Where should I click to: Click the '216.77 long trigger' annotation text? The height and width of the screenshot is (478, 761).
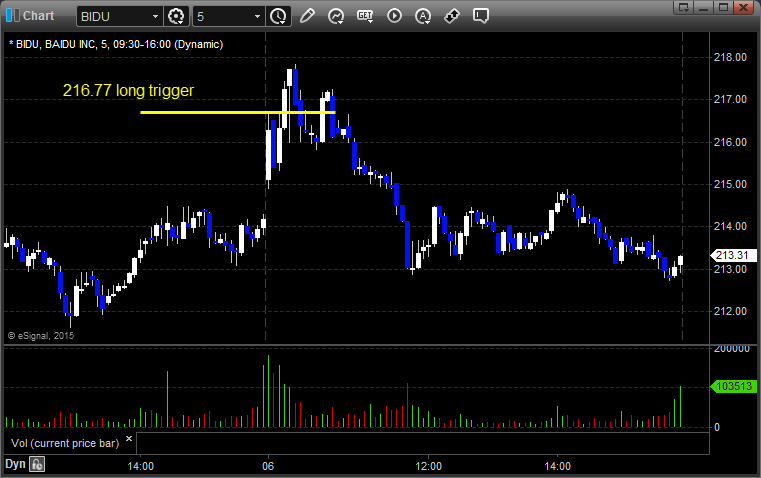point(129,91)
